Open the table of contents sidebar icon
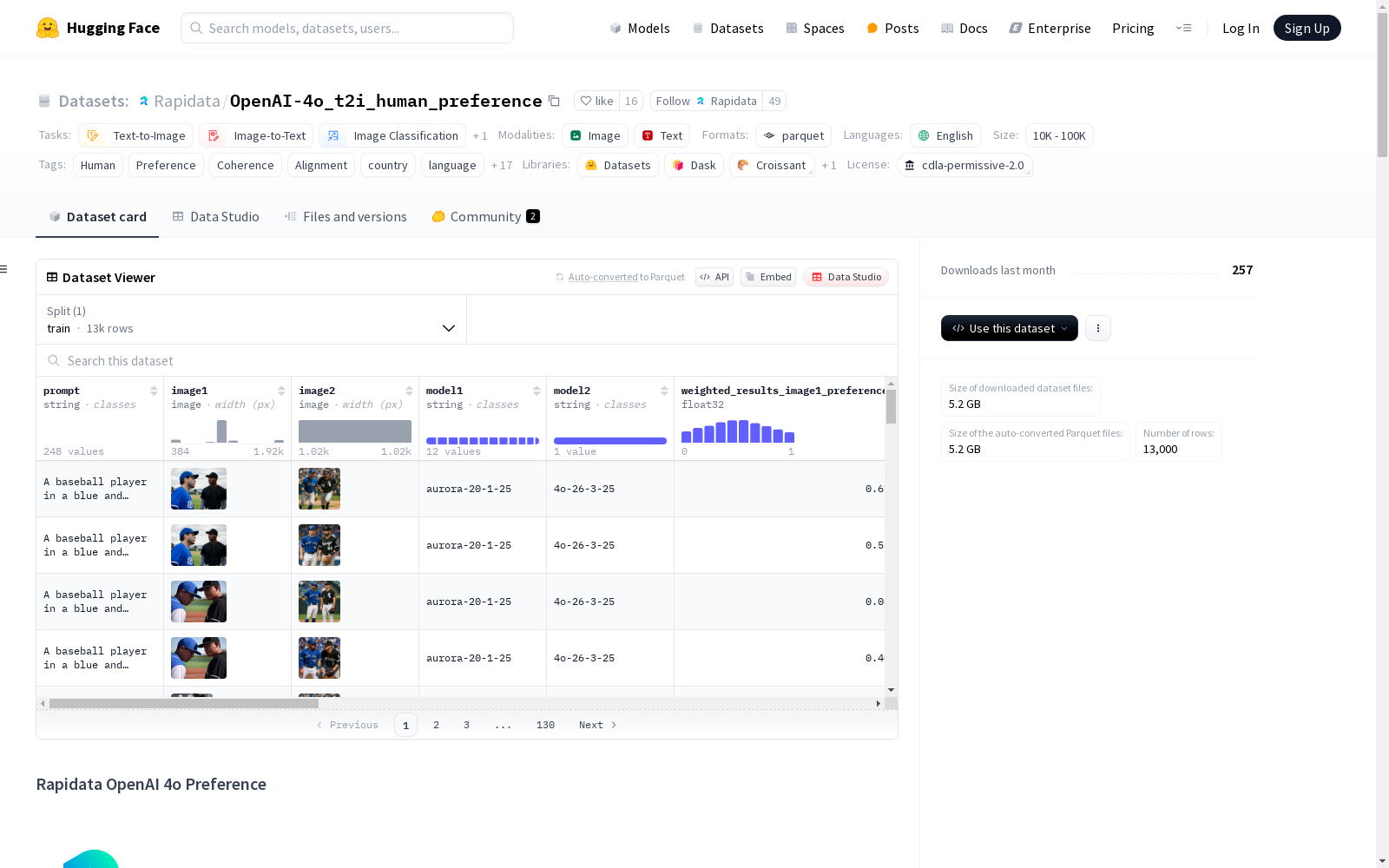 tap(4, 269)
